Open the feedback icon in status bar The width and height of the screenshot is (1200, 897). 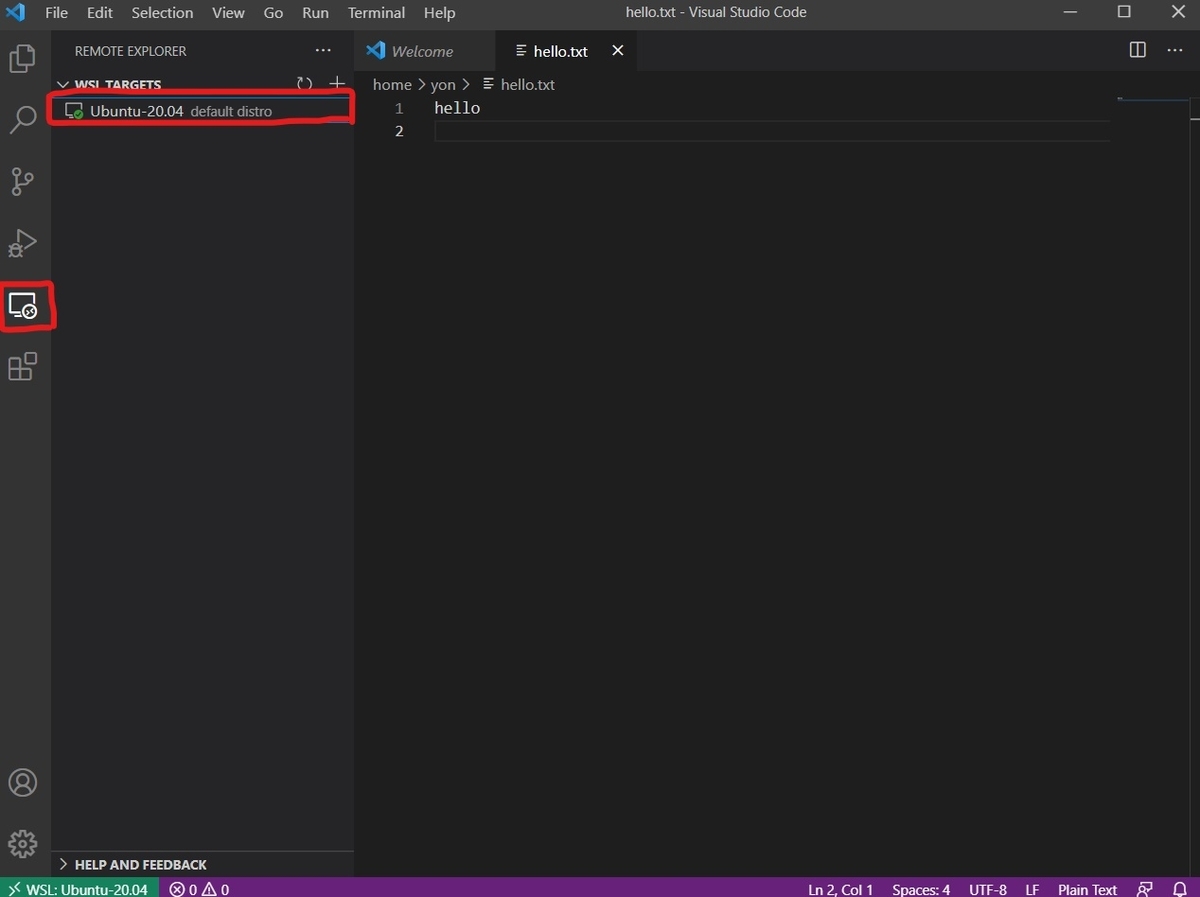coord(1144,889)
